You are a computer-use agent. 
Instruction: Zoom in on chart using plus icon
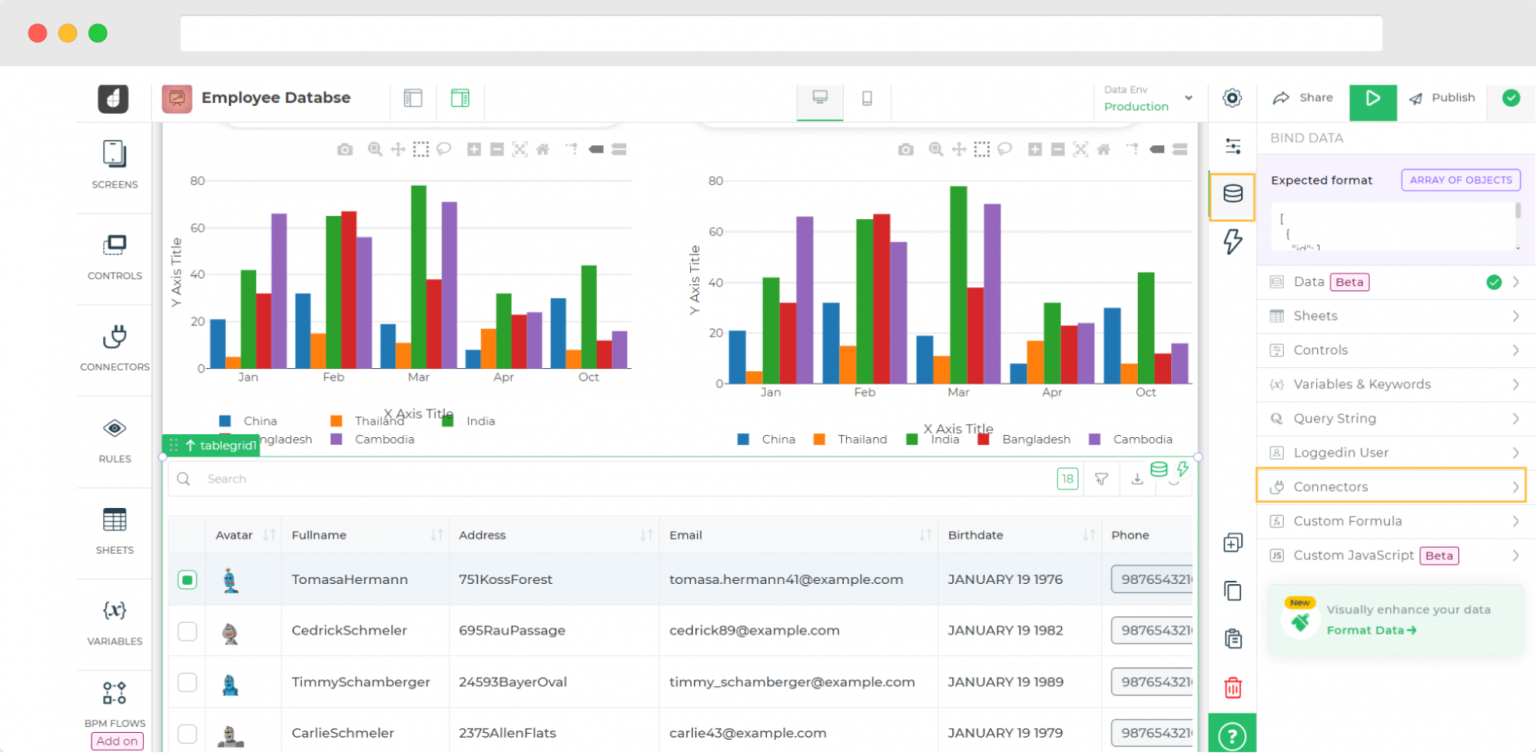[x=473, y=148]
